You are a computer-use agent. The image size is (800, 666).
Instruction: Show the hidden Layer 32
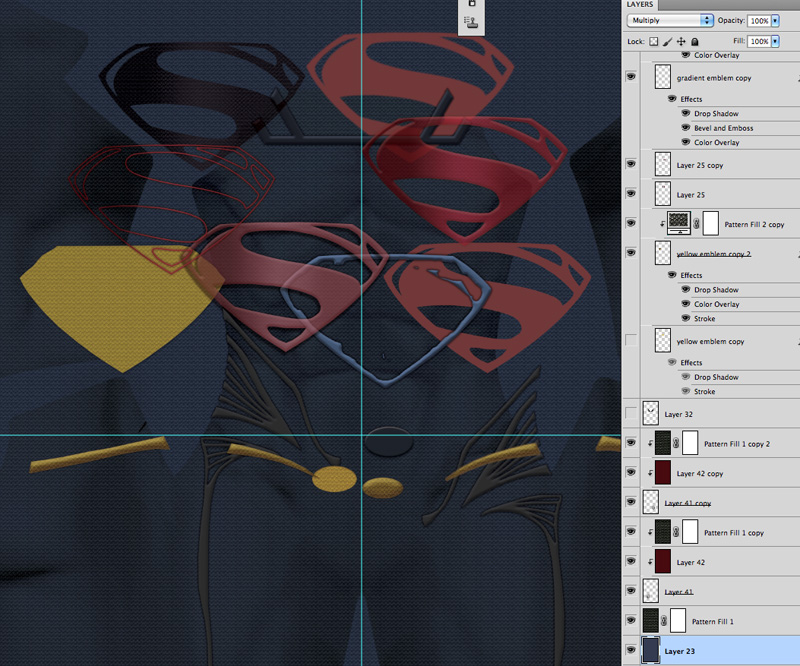coord(631,412)
